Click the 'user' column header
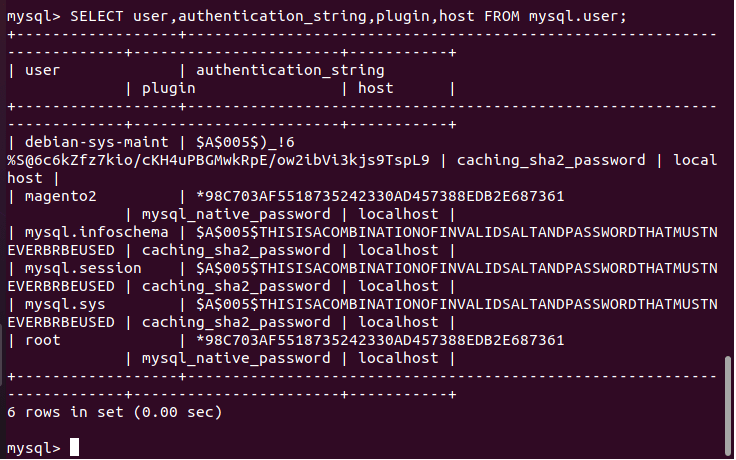Screen dimensions: 736x460 (x=42, y=70)
